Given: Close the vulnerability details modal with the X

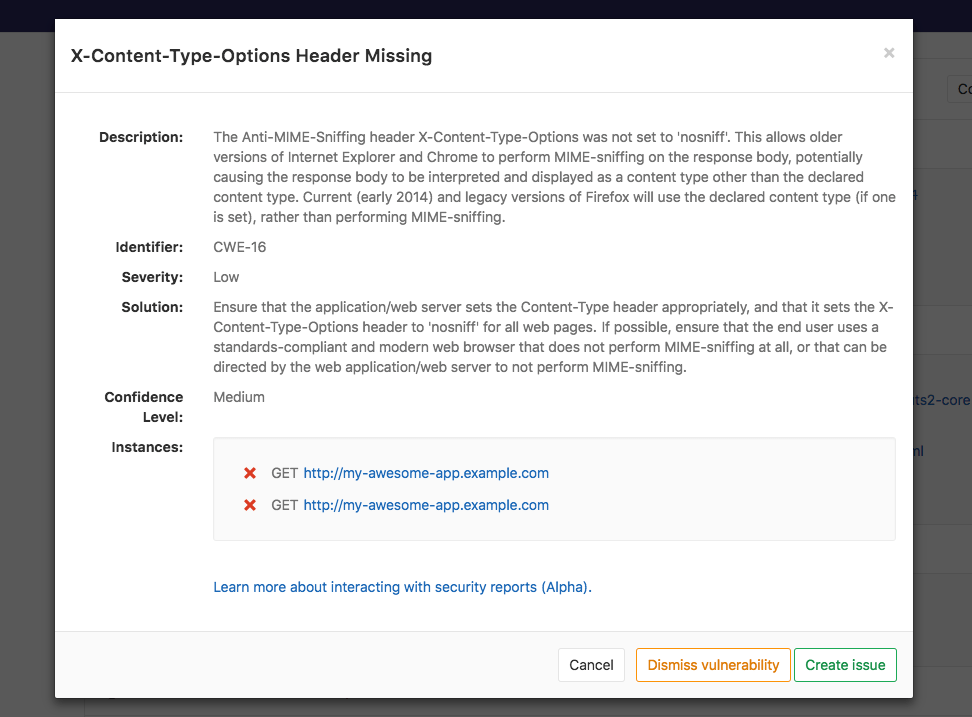Looking at the screenshot, I should click(888, 53).
